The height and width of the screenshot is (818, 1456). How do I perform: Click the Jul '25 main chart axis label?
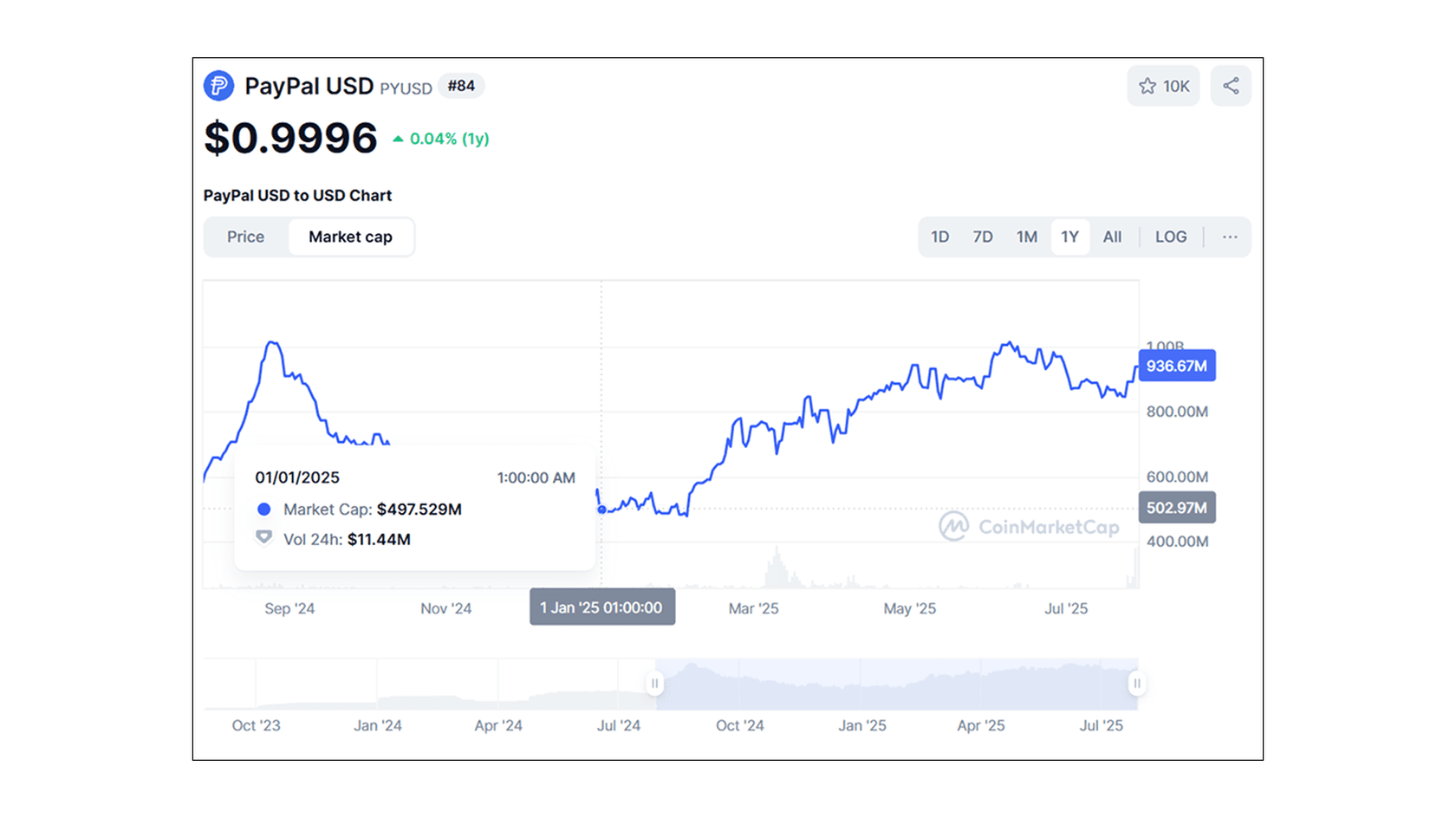pos(1066,608)
